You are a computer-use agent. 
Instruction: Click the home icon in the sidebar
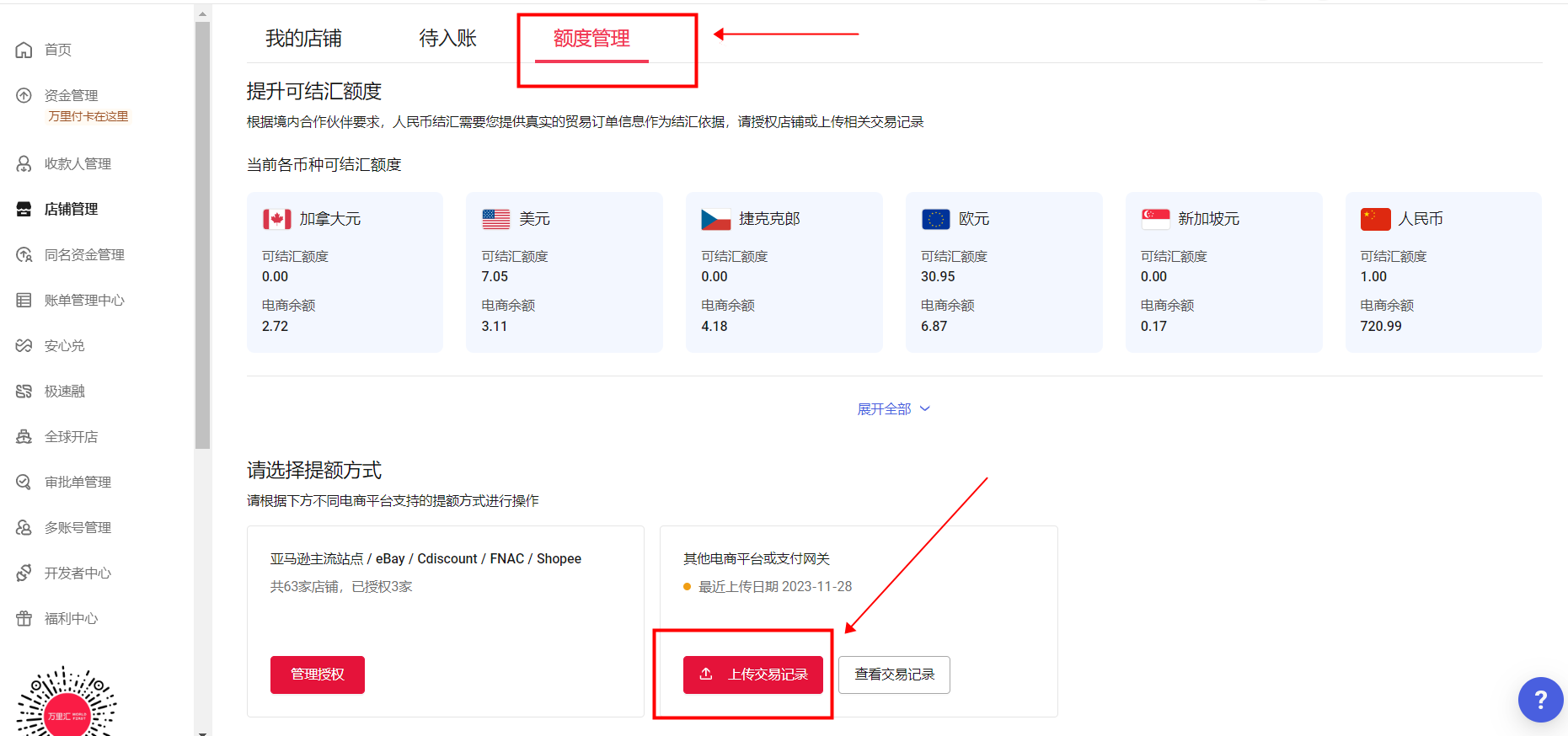pyautogui.click(x=24, y=50)
